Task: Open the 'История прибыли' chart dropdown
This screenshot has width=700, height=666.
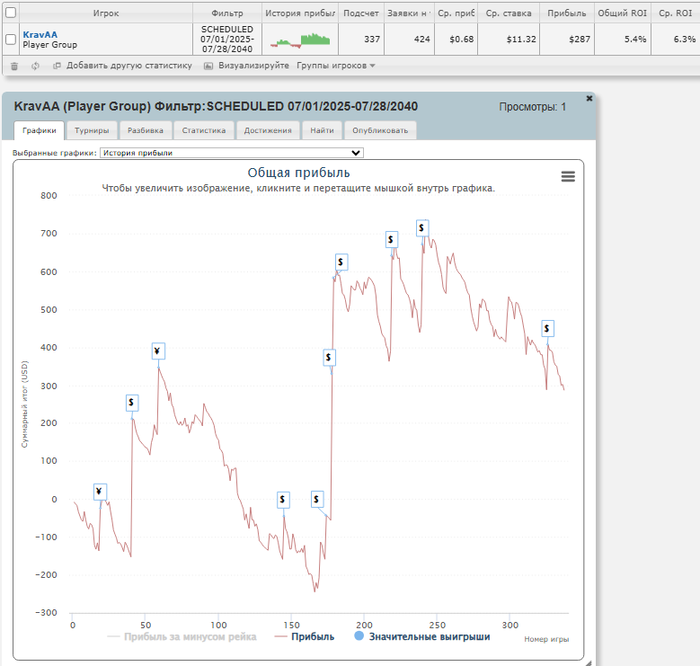Action: point(232,153)
